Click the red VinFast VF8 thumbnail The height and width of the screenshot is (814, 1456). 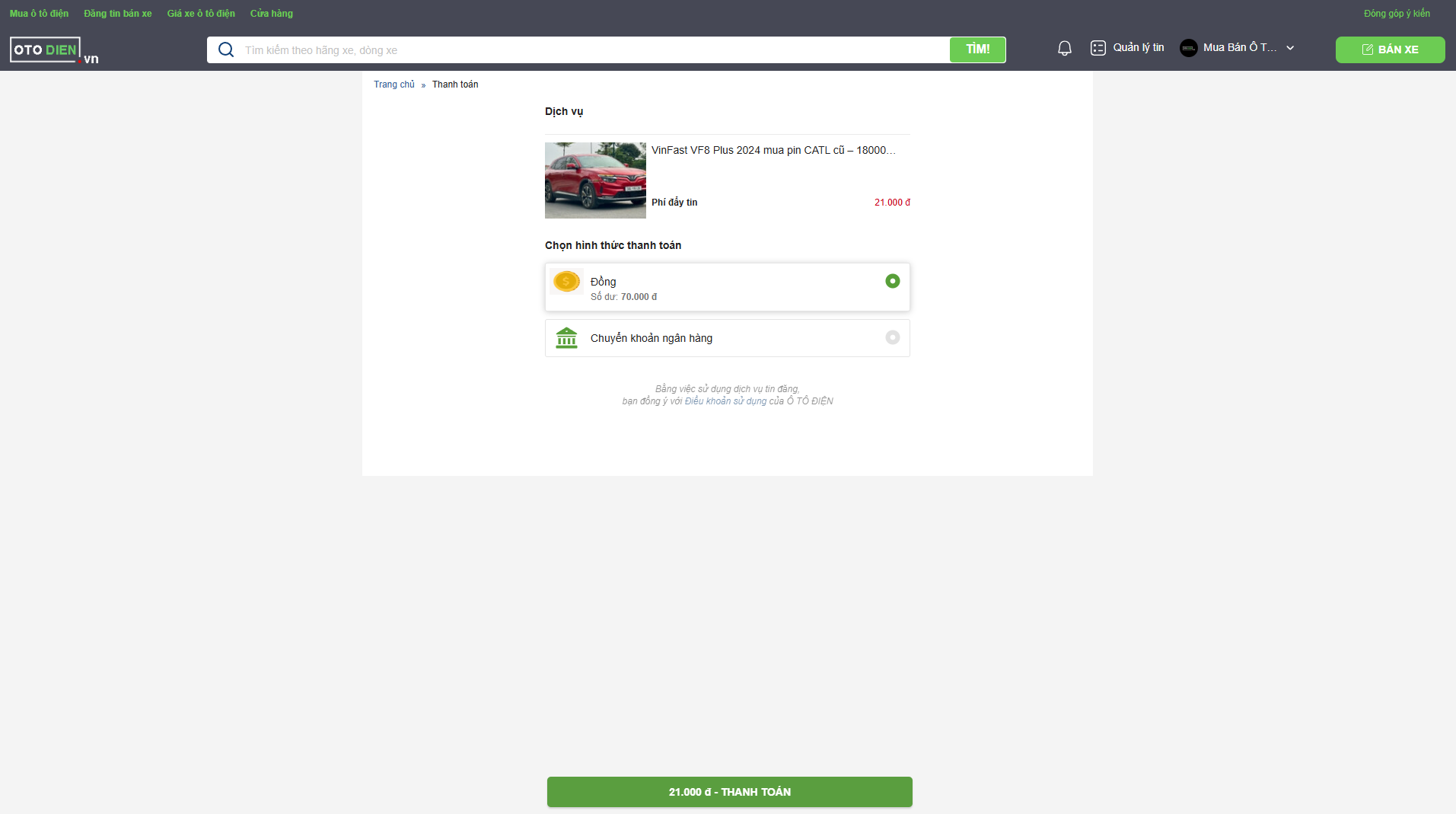(595, 180)
